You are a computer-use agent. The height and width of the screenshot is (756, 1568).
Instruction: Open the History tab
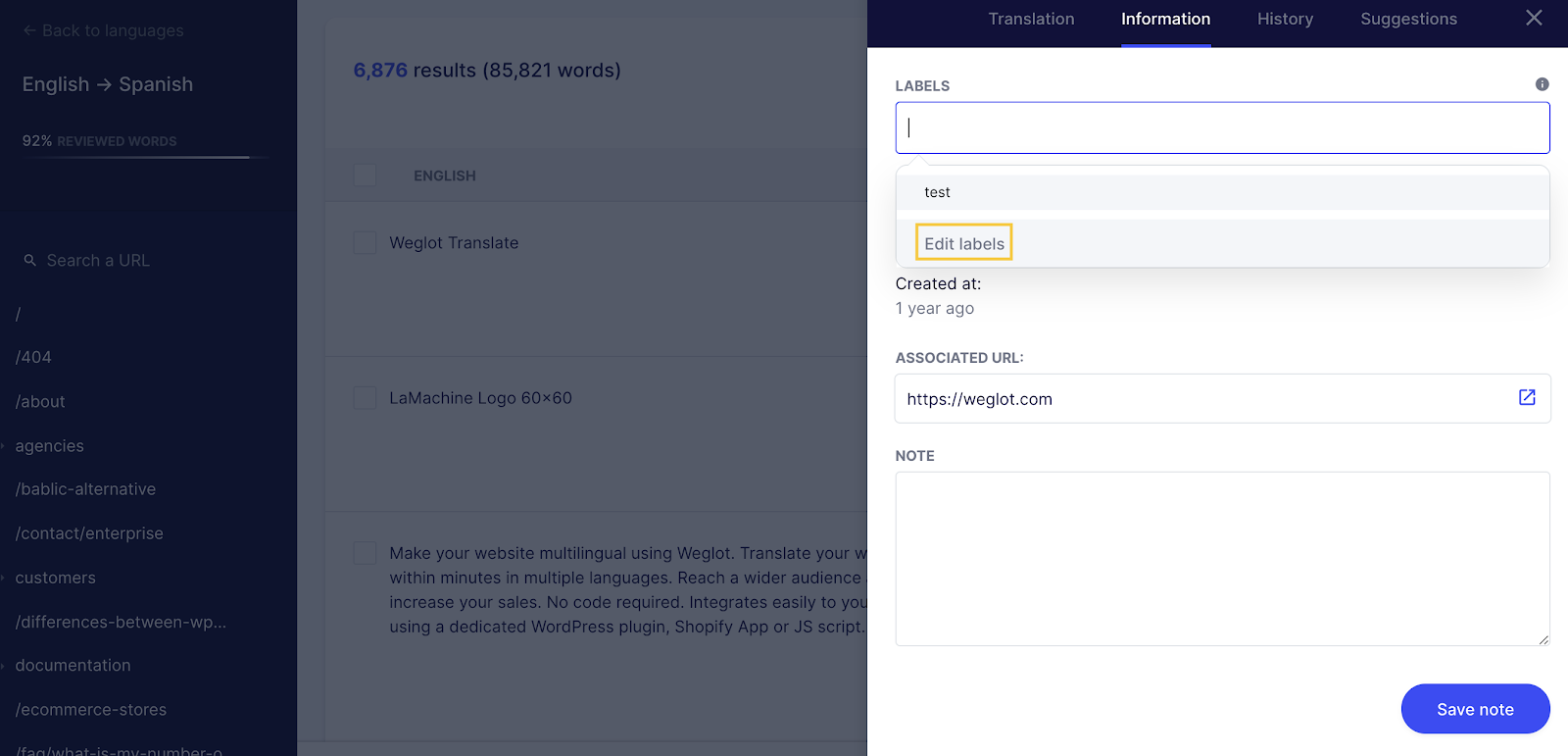pos(1285,19)
